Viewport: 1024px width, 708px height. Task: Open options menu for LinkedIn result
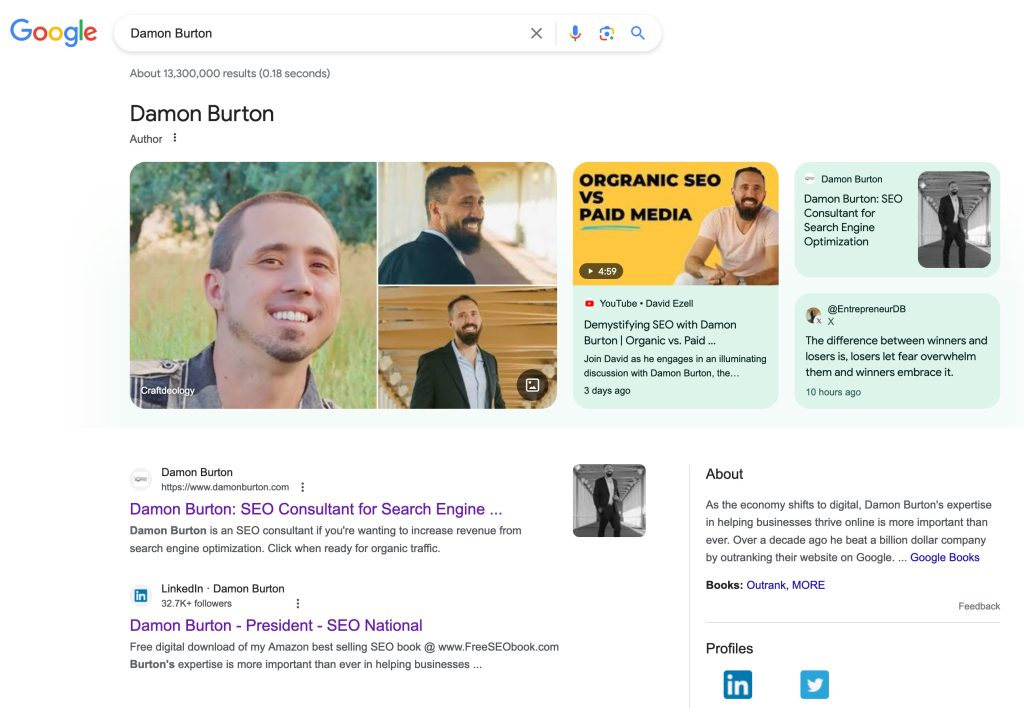[298, 603]
